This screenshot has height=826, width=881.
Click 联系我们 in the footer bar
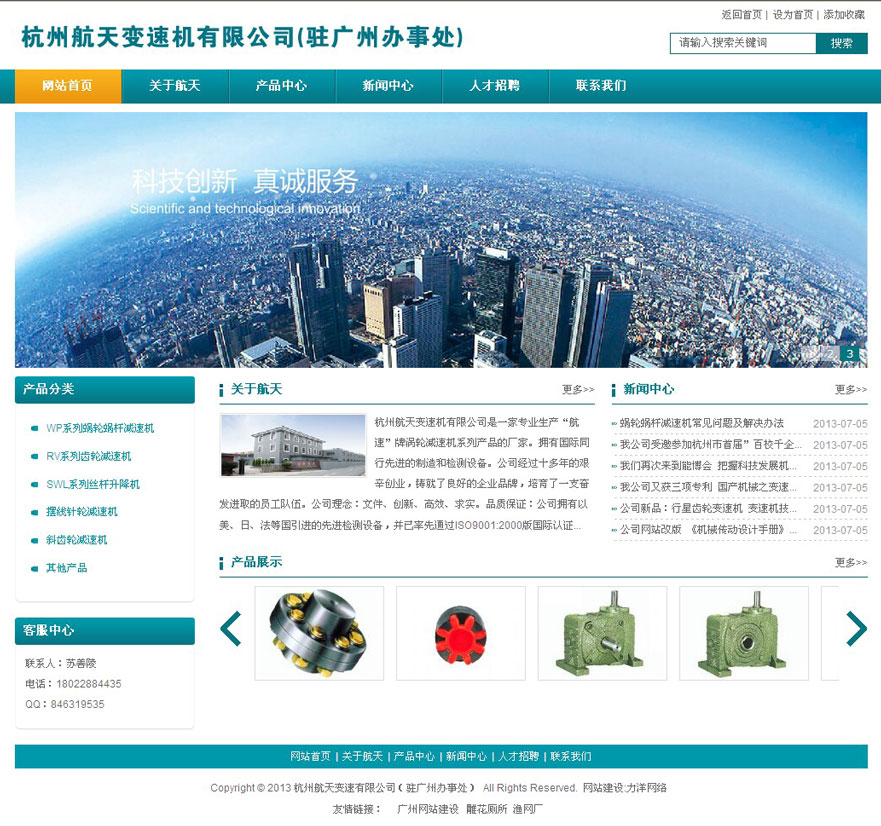570,756
